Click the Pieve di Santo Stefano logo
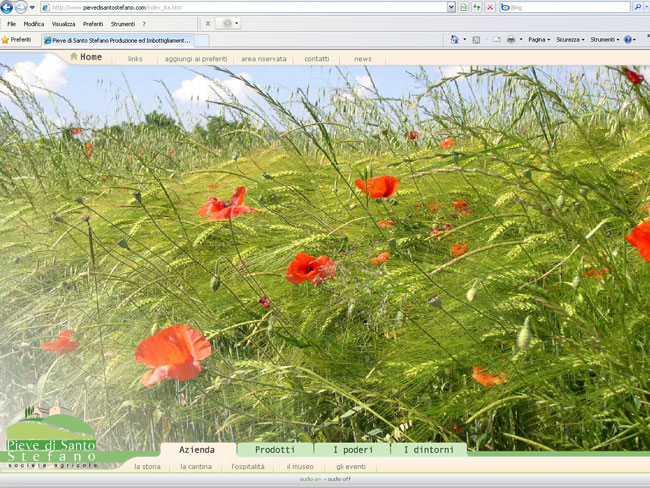650x488 pixels. click(51, 436)
